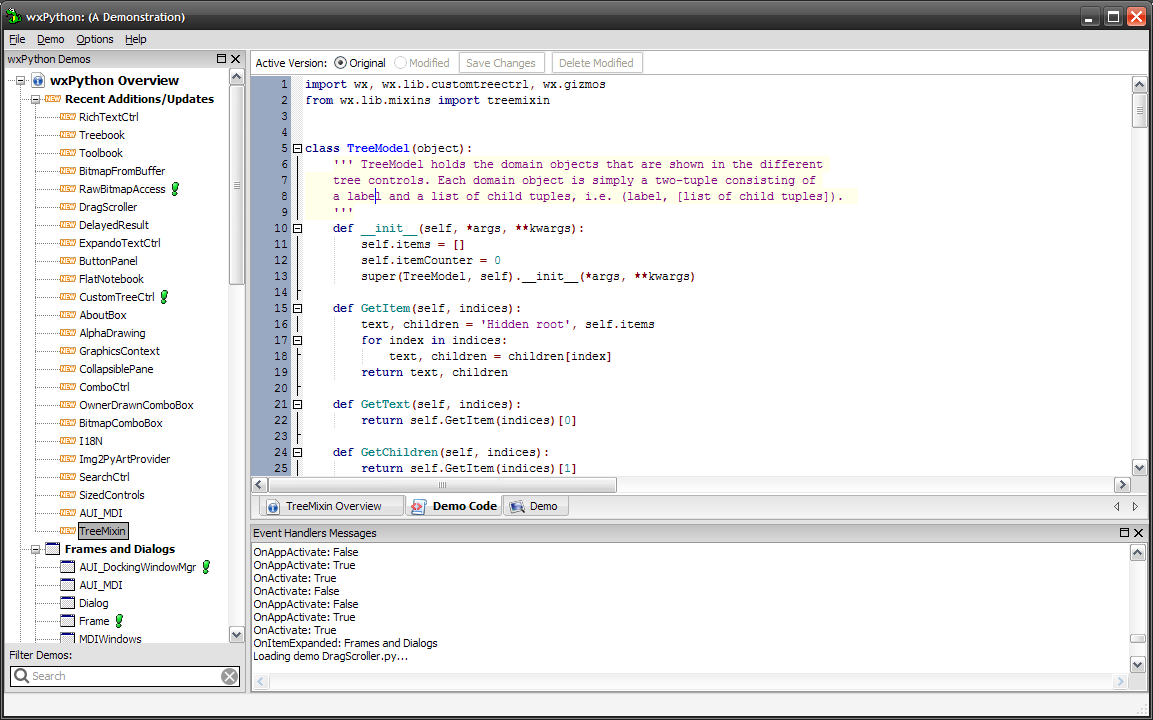Click the NEW icon beside RichTextCtrl

click(x=68, y=117)
